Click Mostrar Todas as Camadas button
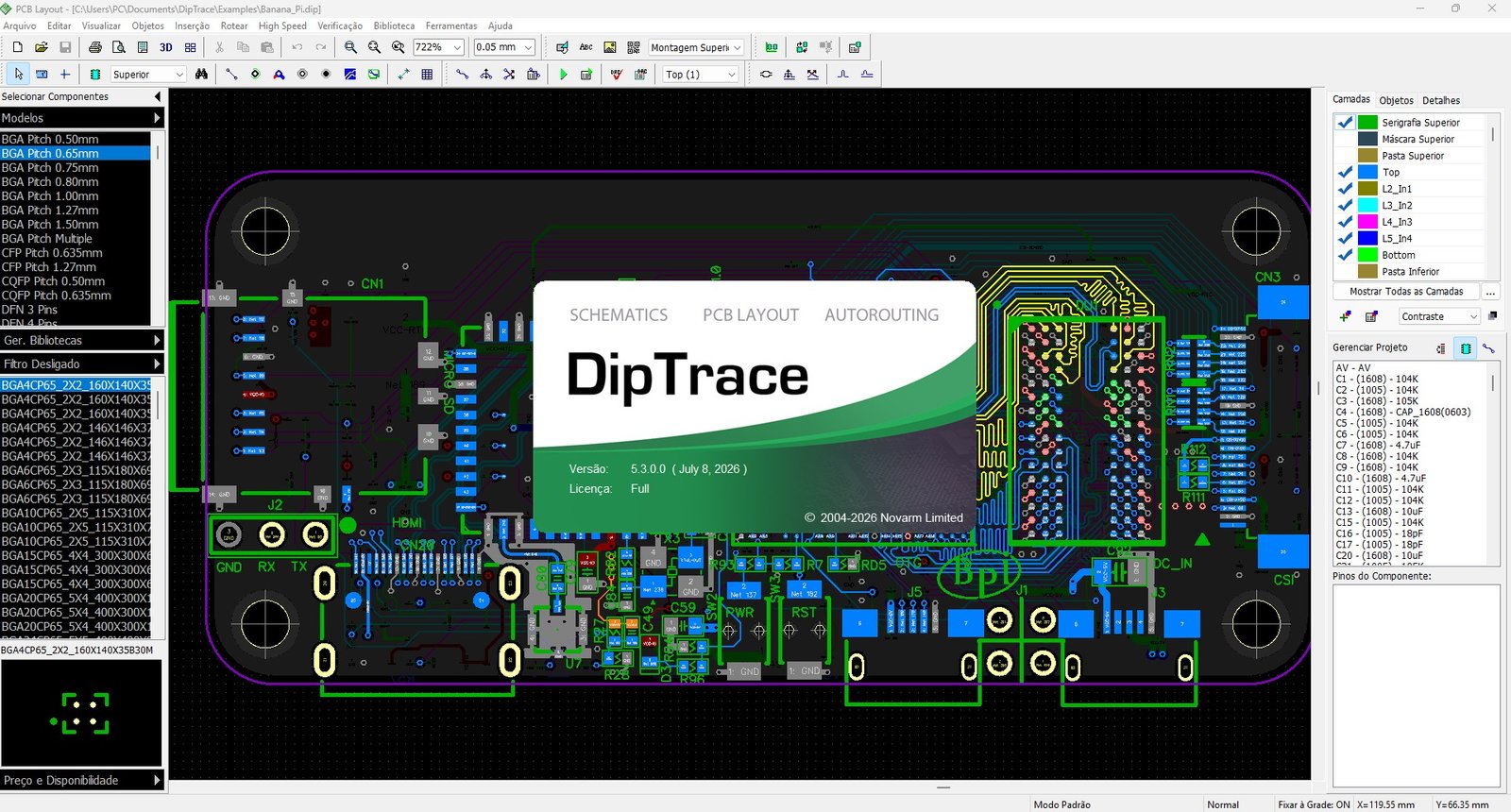Viewport: 1511px width, 812px height. click(1405, 292)
